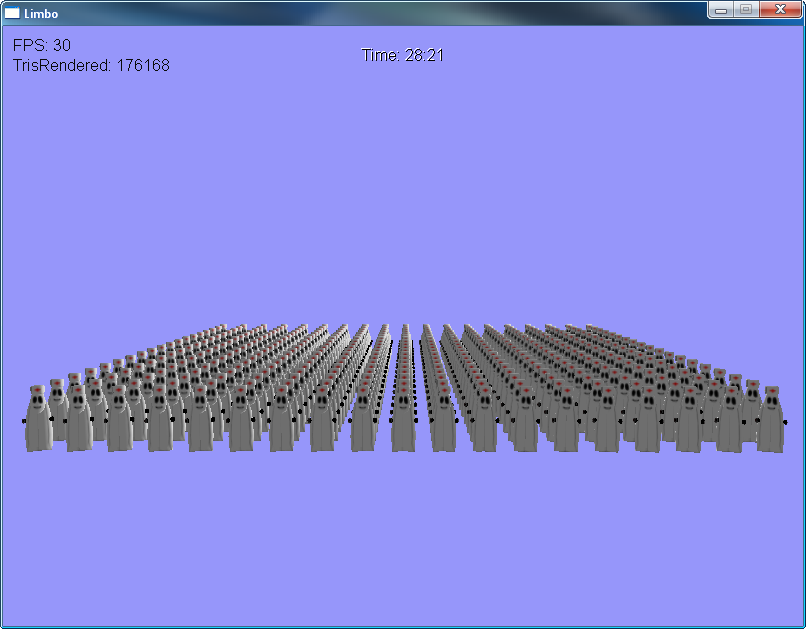The image size is (806, 629).
Task: Choose third ghost from right, front row
Action: click(x=689, y=420)
